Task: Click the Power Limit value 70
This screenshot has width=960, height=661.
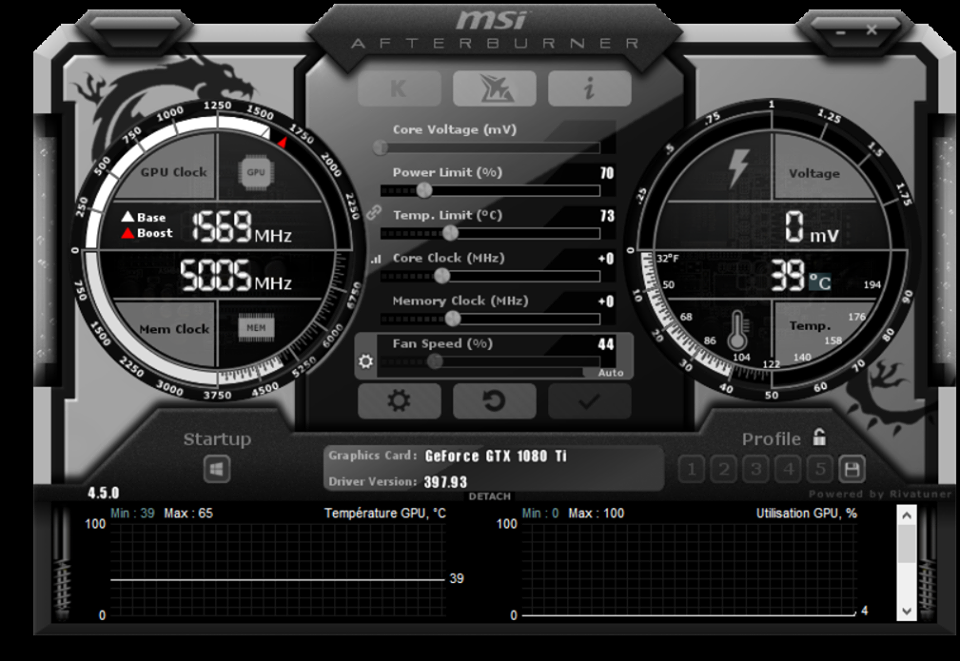Action: [x=607, y=173]
